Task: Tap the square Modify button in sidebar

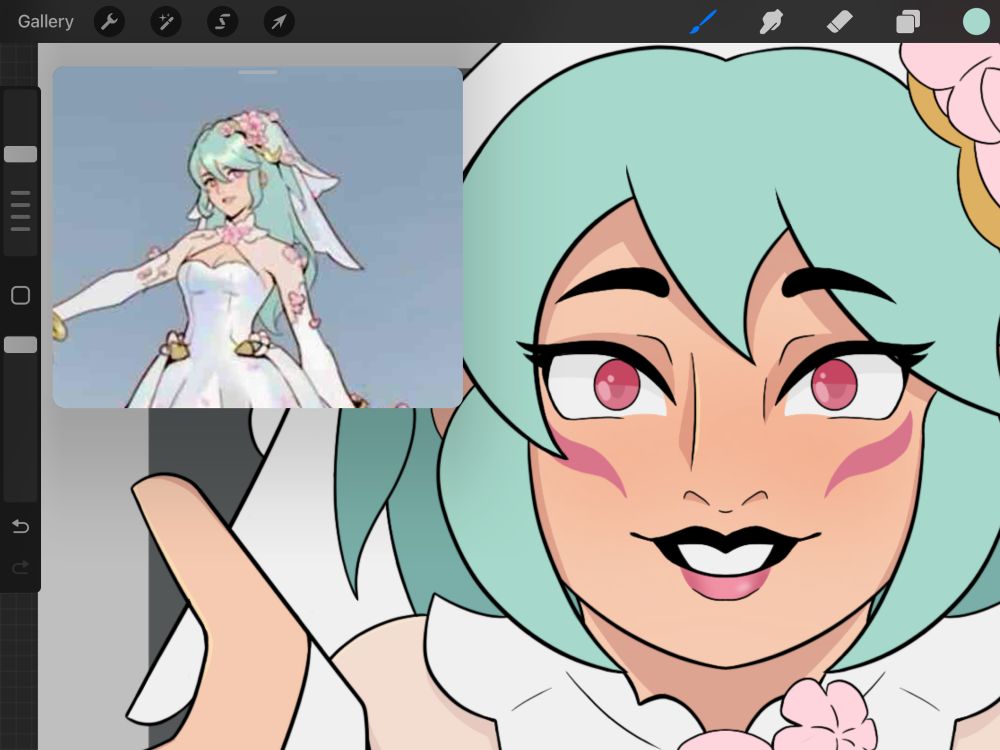Action: pyautogui.click(x=20, y=295)
